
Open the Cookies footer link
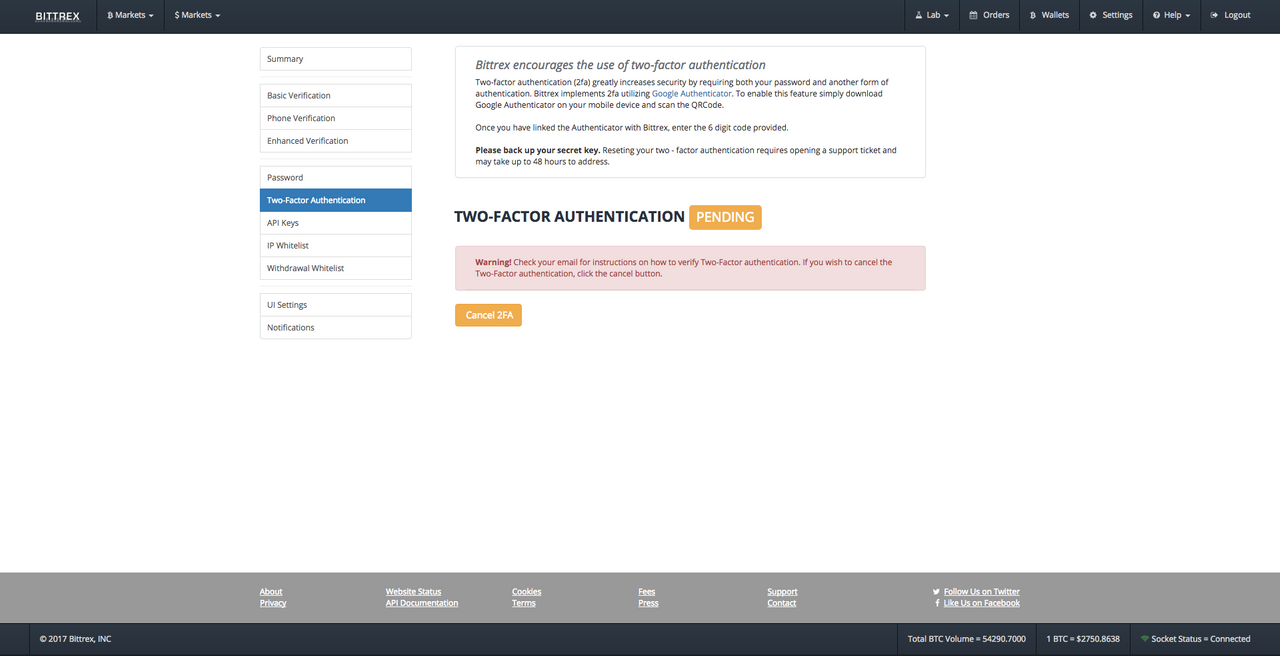[x=526, y=592]
